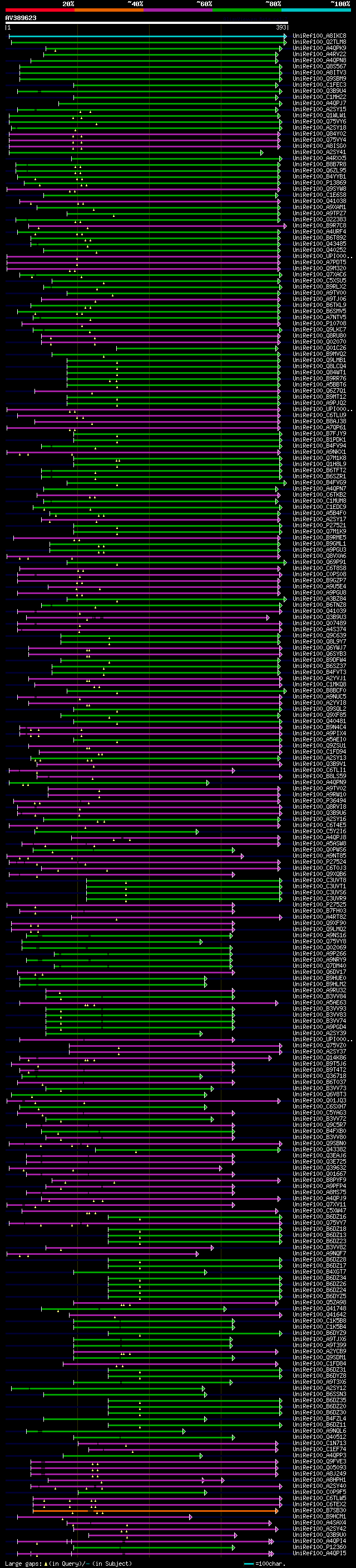Select label UniRef100_A8ISG0
Viewport: 356px width, 1568px height.
pos(319,146)
